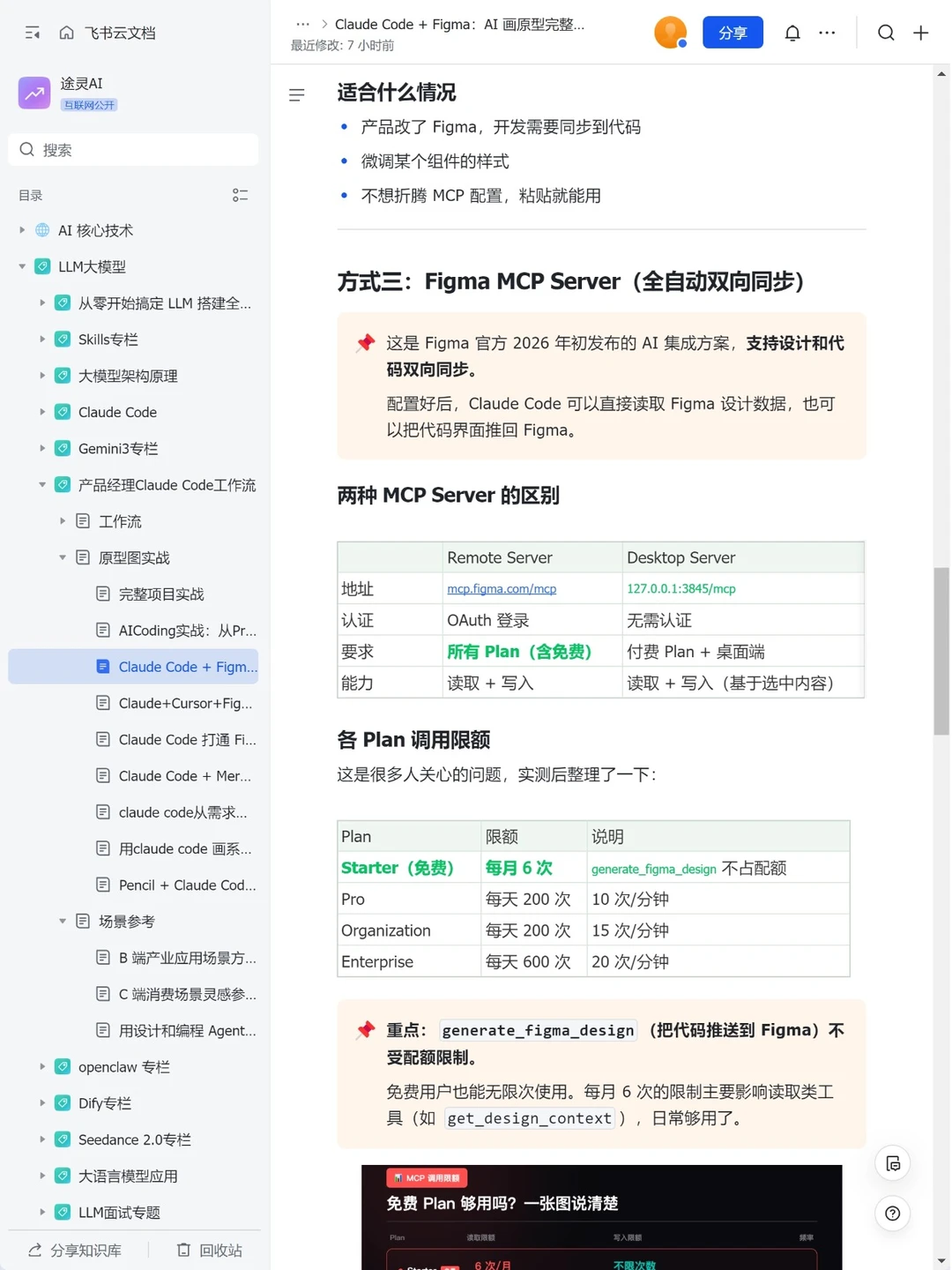Click the inline code get_design_context
Screen dimensions: 952x1270
pyautogui.click(x=529, y=1118)
